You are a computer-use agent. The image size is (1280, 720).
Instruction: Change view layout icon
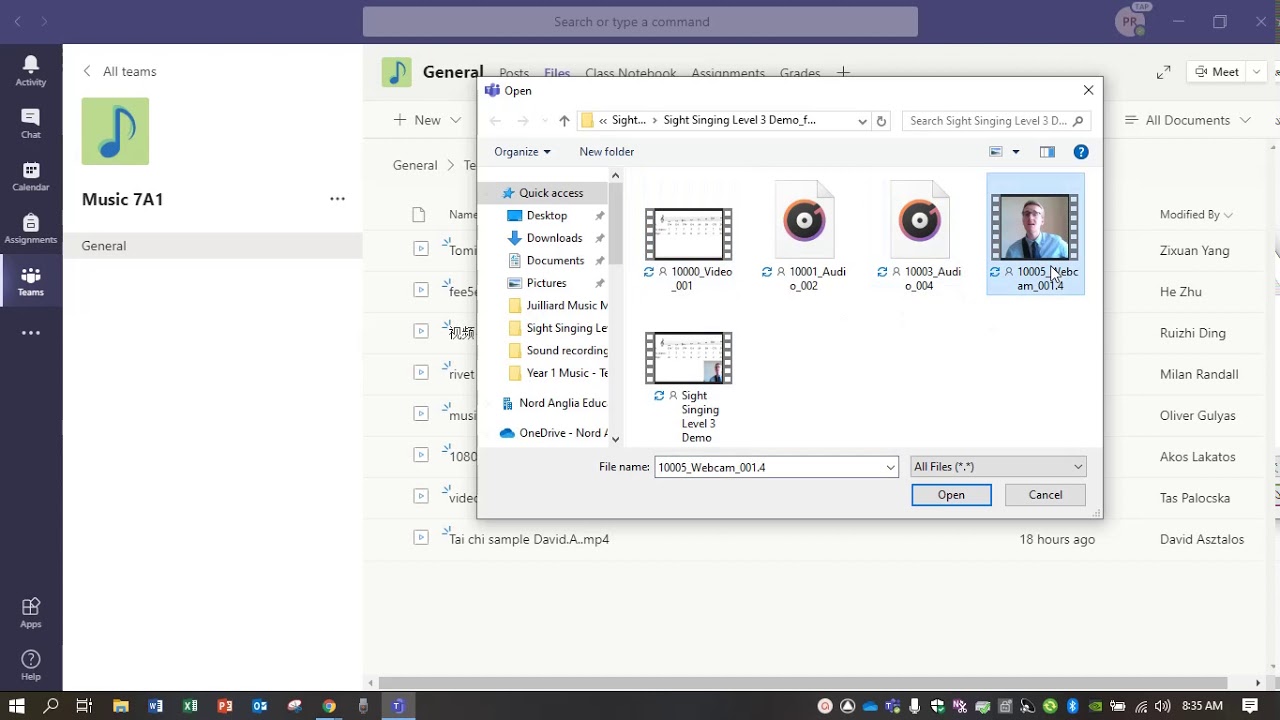tap(996, 152)
